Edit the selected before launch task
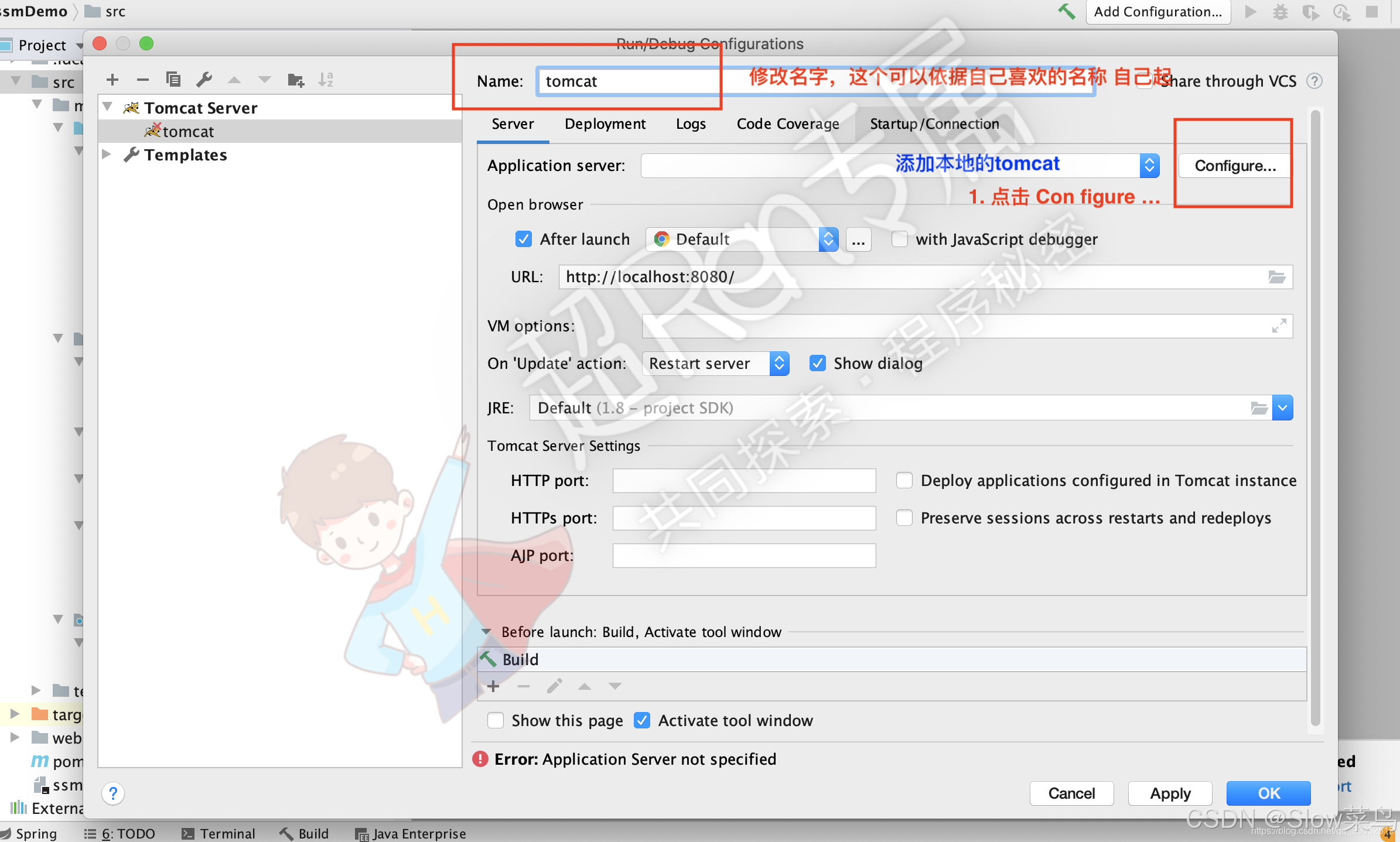1400x842 pixels. tap(554, 686)
